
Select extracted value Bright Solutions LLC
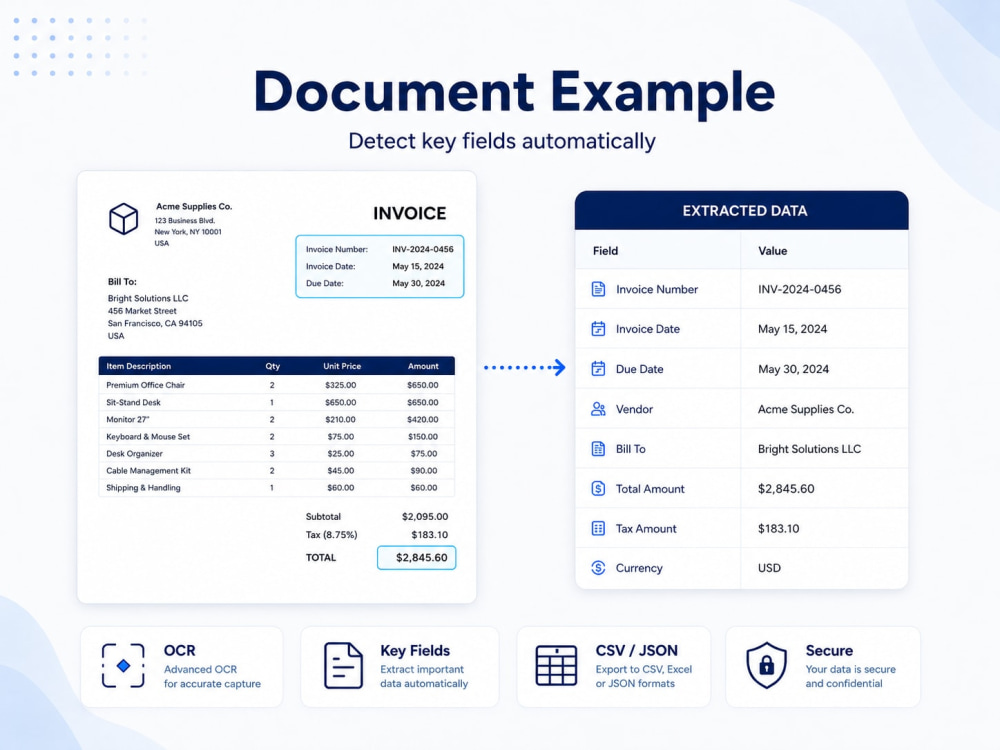809,449
